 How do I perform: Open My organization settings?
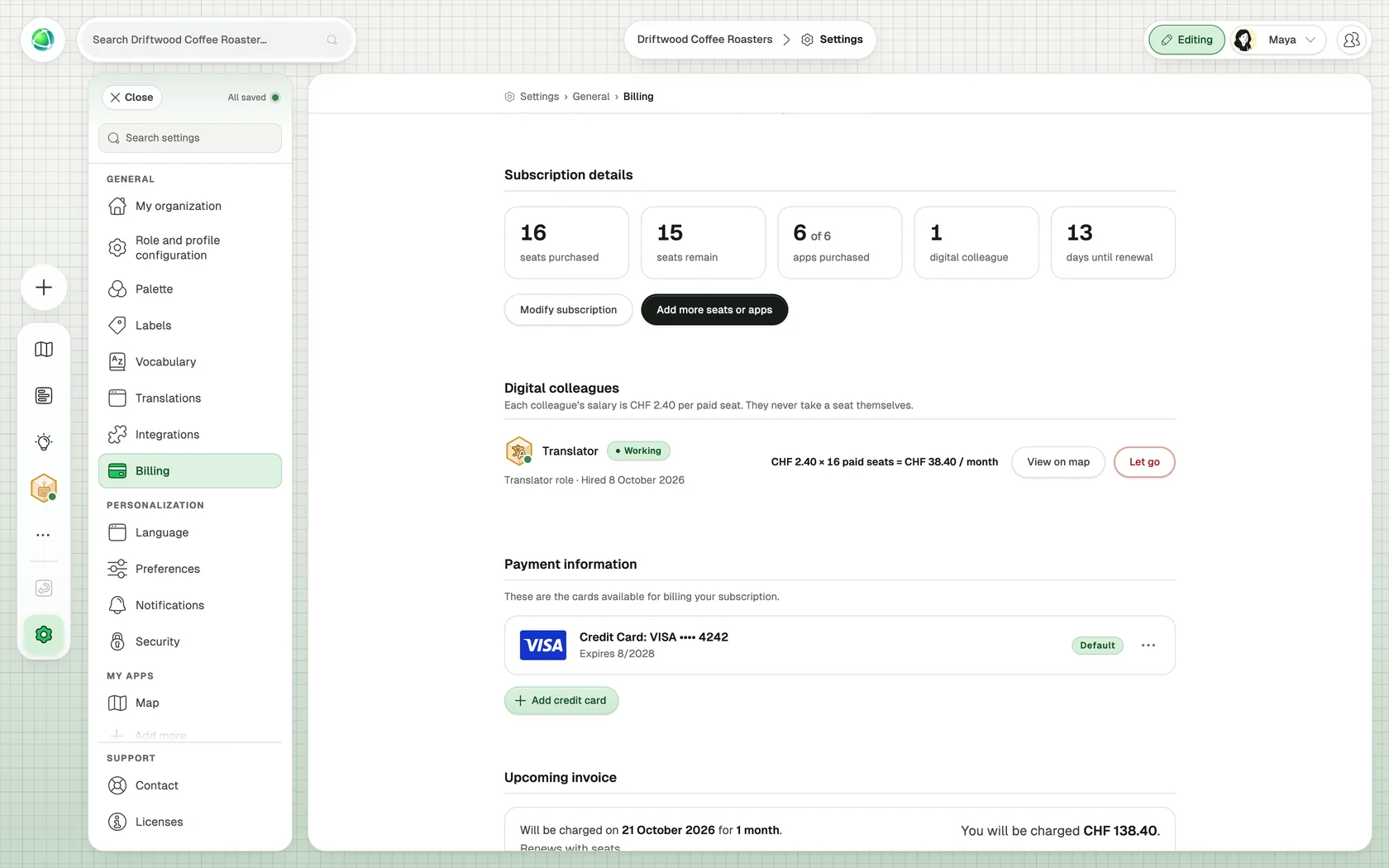click(x=190, y=206)
